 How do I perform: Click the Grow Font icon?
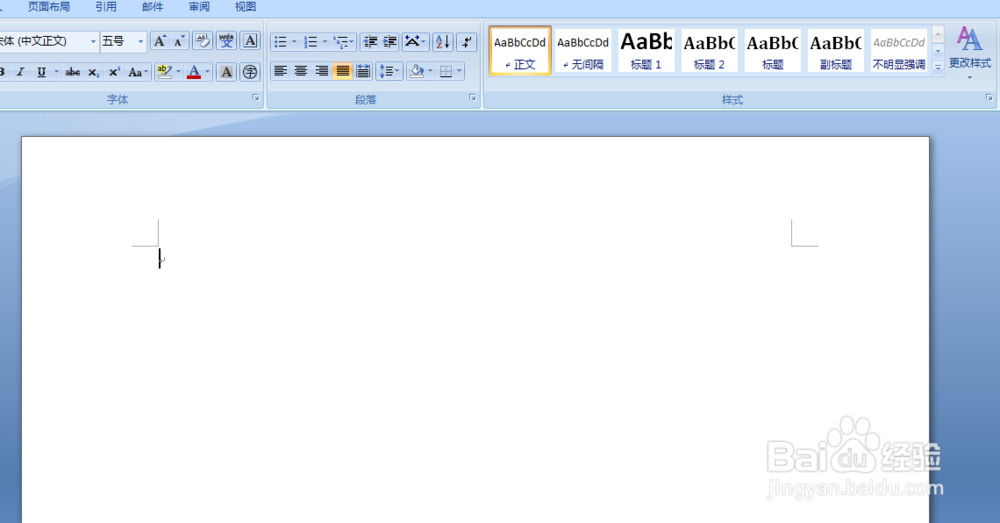point(159,41)
